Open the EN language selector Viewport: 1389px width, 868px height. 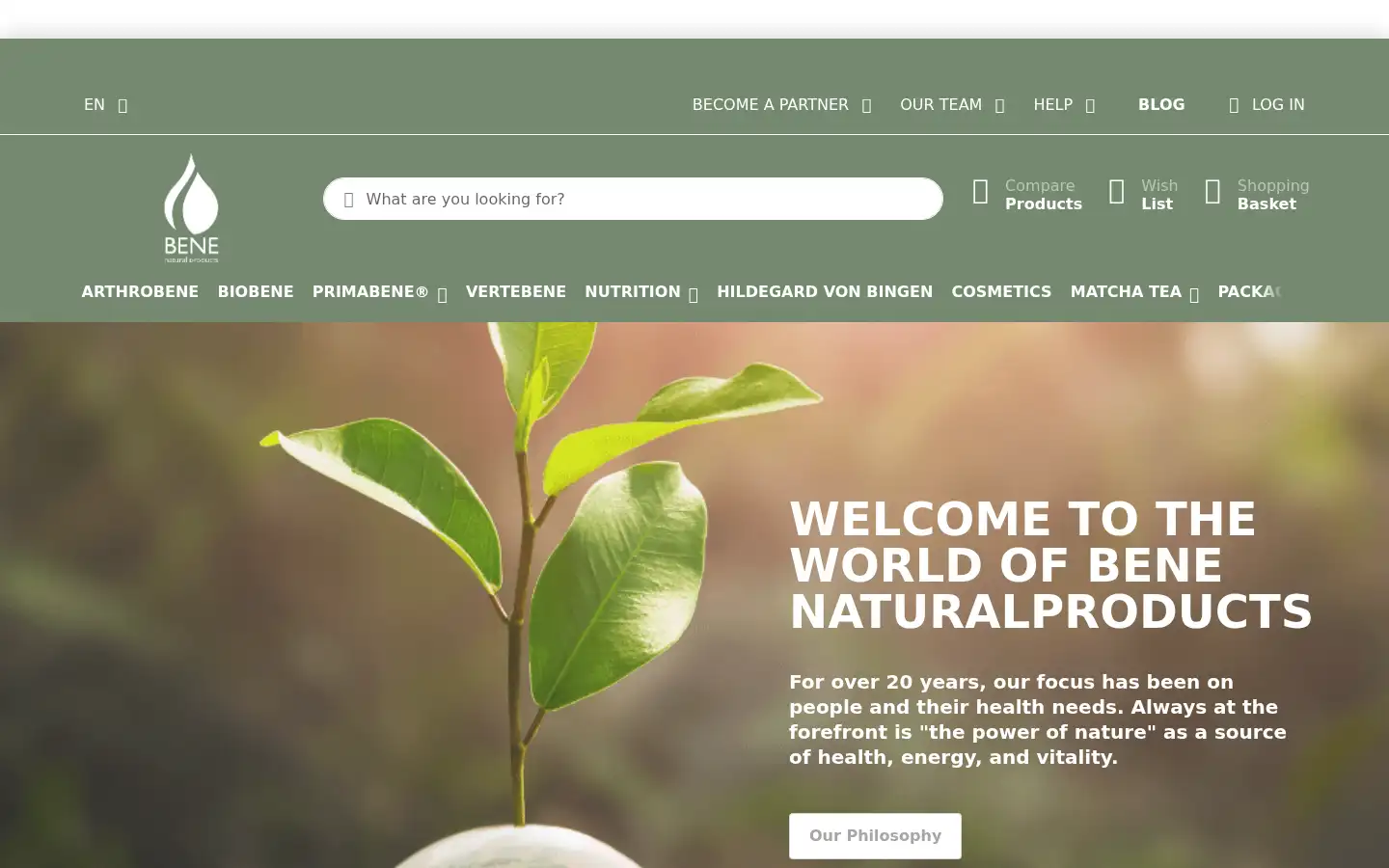[105, 104]
